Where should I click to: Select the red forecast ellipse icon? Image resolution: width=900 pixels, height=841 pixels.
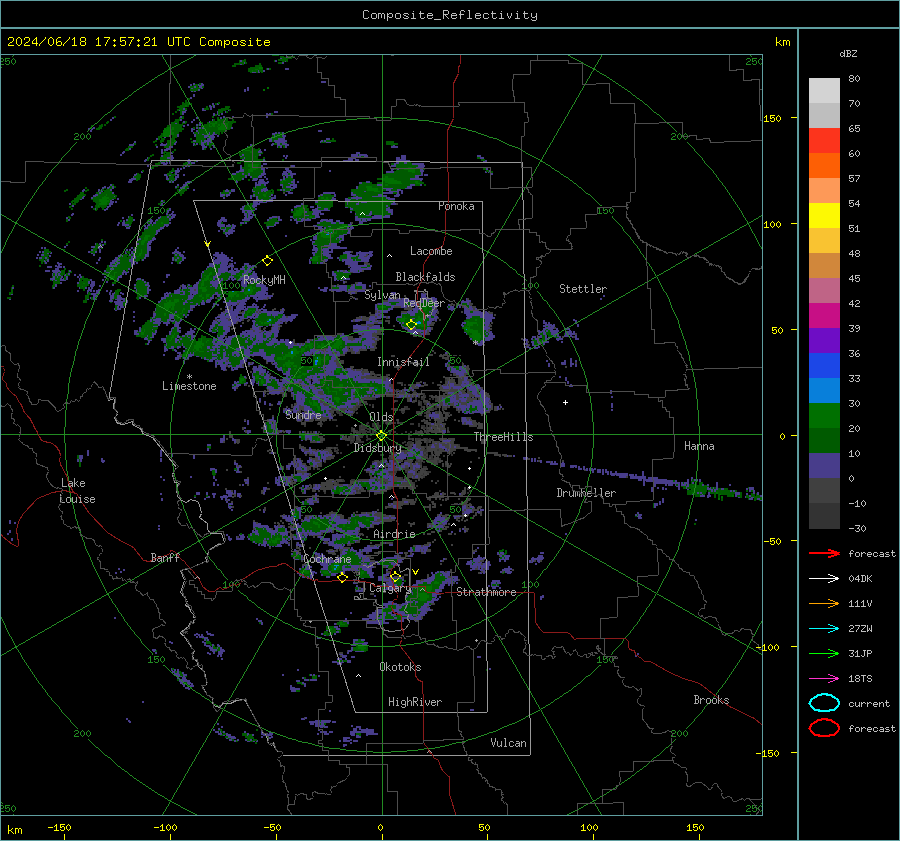(824, 728)
